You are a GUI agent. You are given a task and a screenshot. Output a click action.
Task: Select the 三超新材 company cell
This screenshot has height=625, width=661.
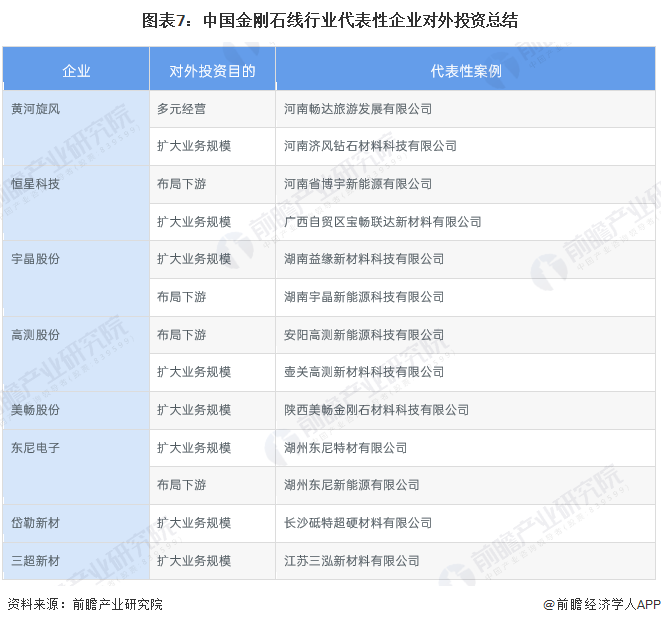pos(35,561)
